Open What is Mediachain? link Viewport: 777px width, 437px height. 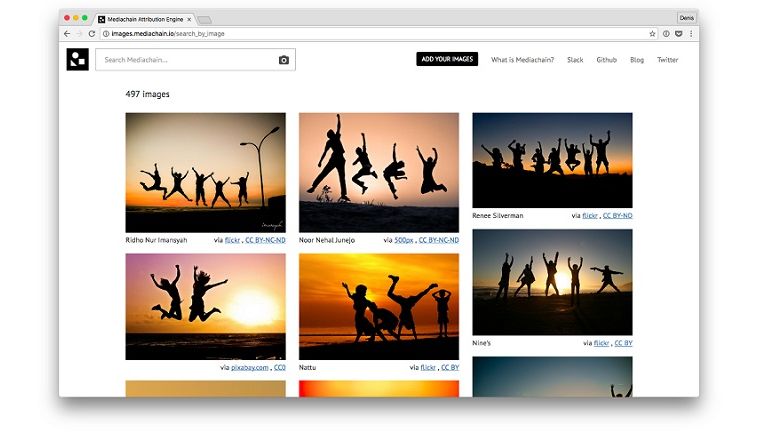tap(522, 59)
